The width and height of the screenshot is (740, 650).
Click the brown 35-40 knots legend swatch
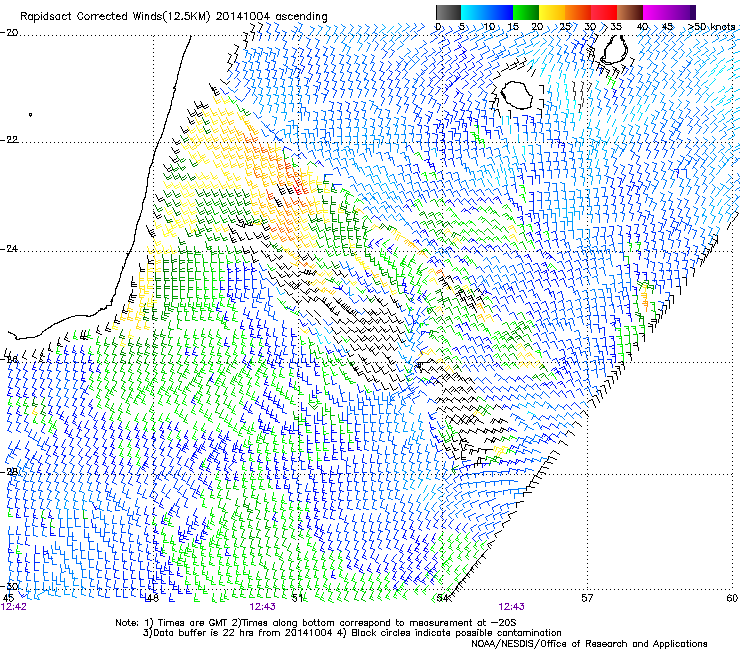click(x=630, y=12)
